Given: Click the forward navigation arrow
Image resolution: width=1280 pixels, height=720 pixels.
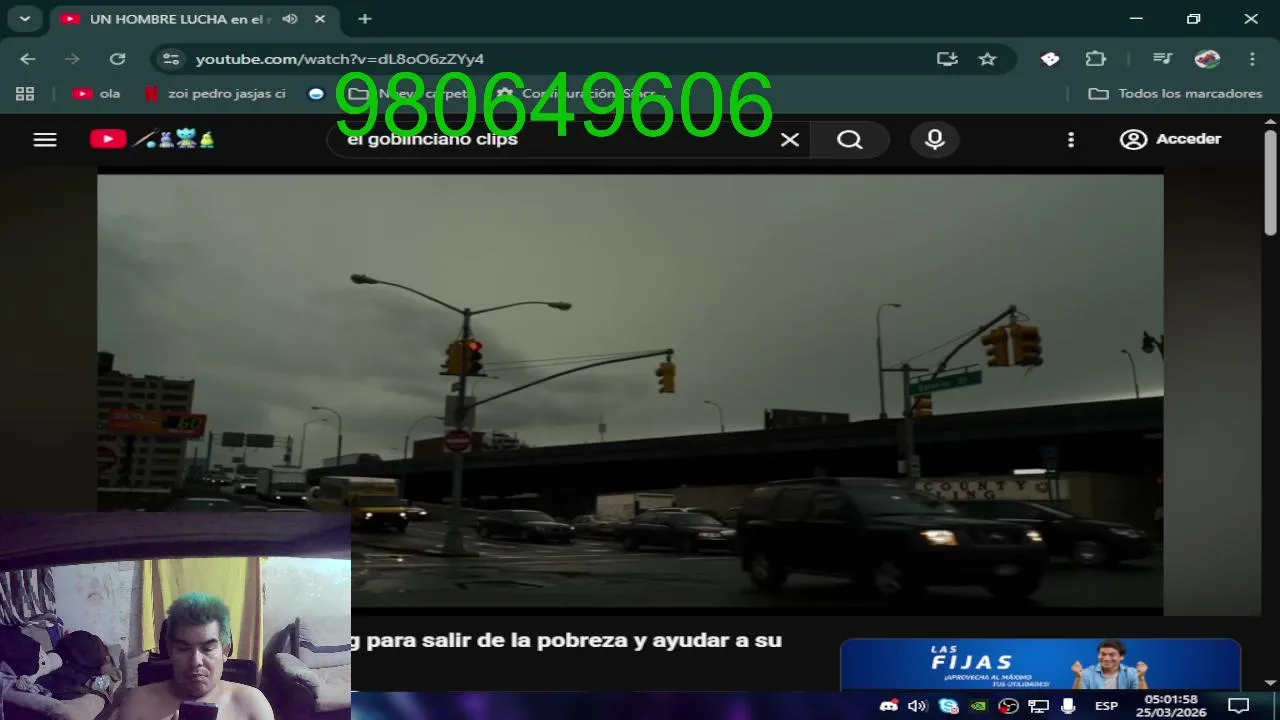Looking at the screenshot, I should coord(72,59).
